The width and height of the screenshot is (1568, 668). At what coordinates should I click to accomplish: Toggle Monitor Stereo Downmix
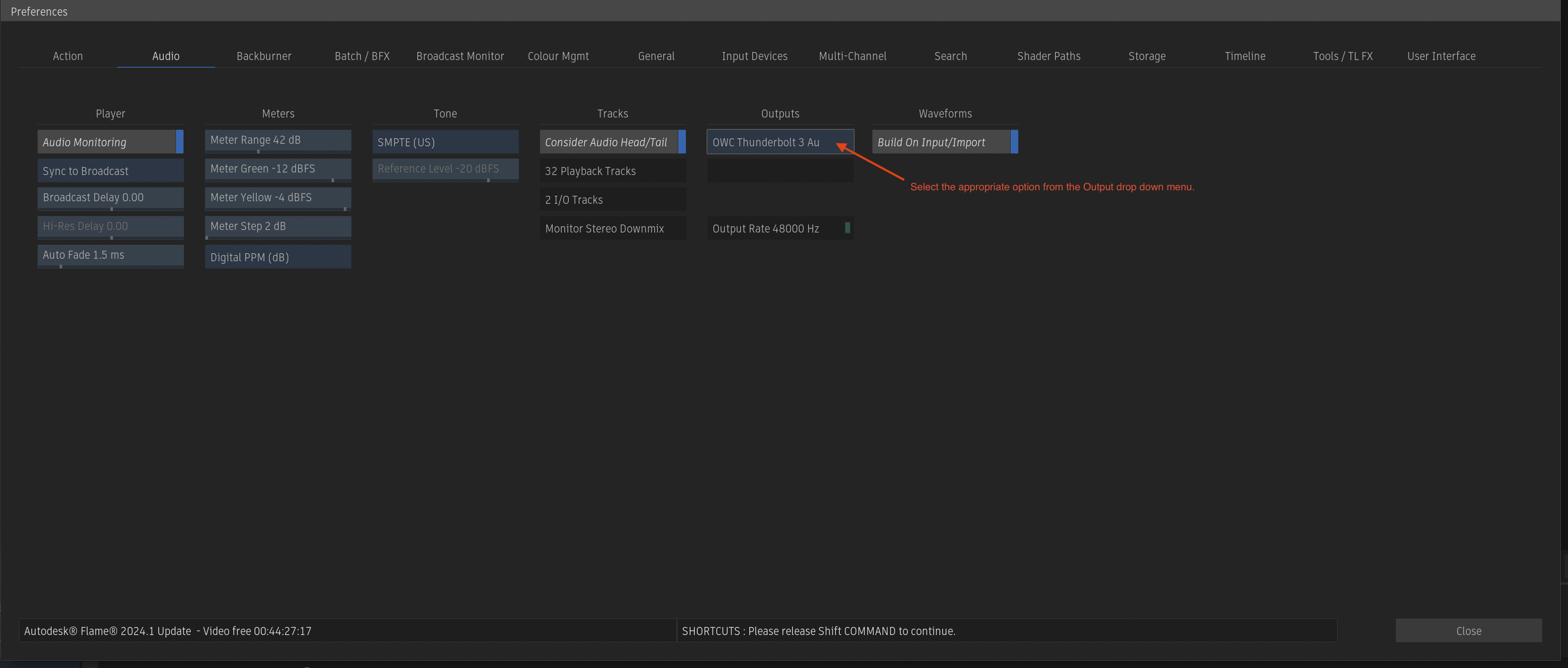click(612, 228)
